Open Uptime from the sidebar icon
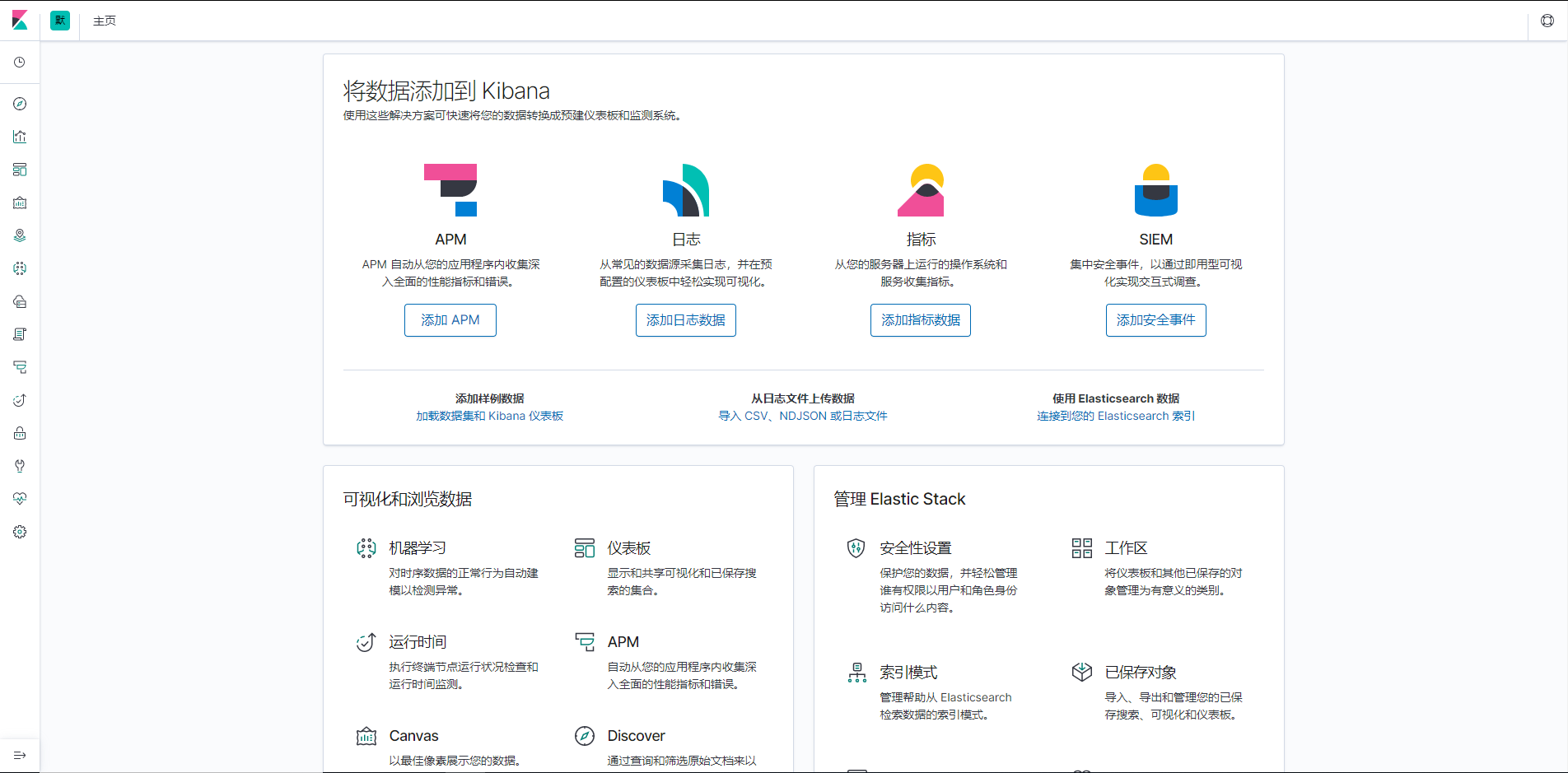Image resolution: width=1568 pixels, height=773 pixels. (20, 400)
